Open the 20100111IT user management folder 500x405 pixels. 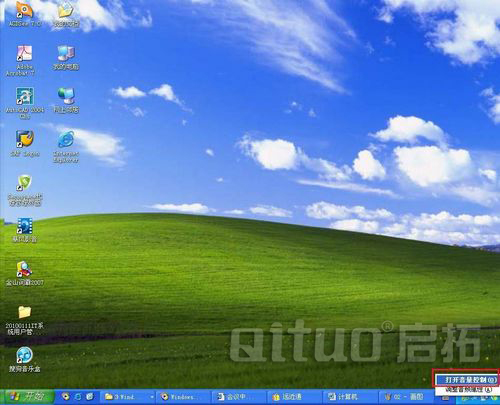click(25, 320)
